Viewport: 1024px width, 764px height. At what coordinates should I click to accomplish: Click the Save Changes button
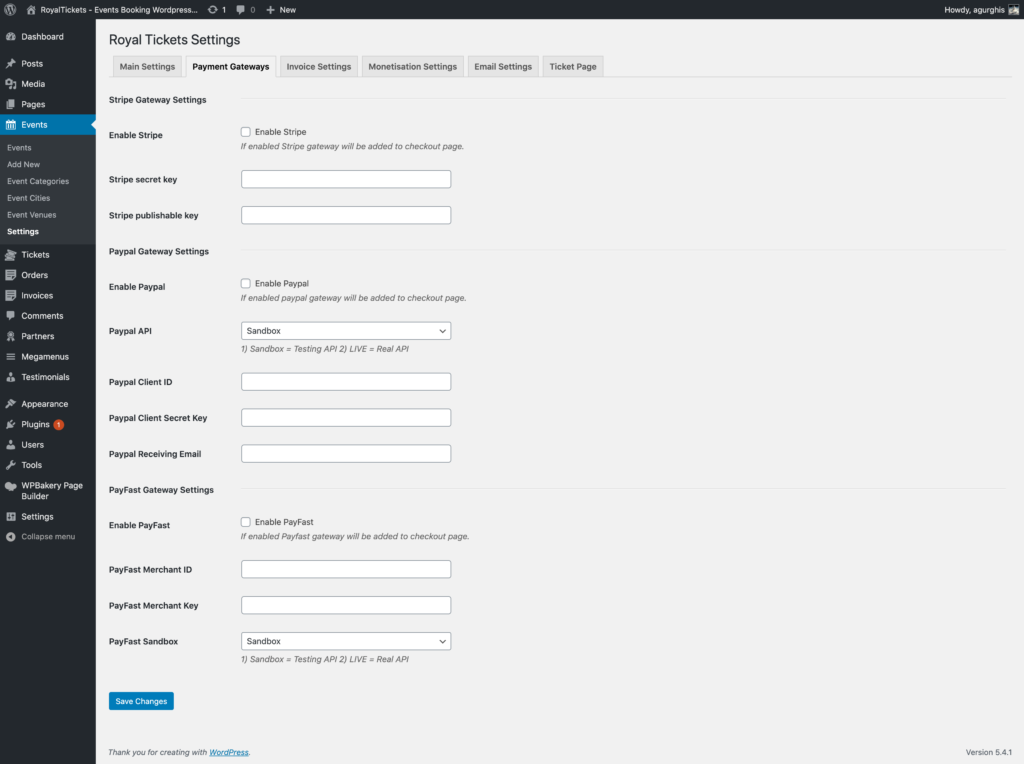click(x=141, y=701)
